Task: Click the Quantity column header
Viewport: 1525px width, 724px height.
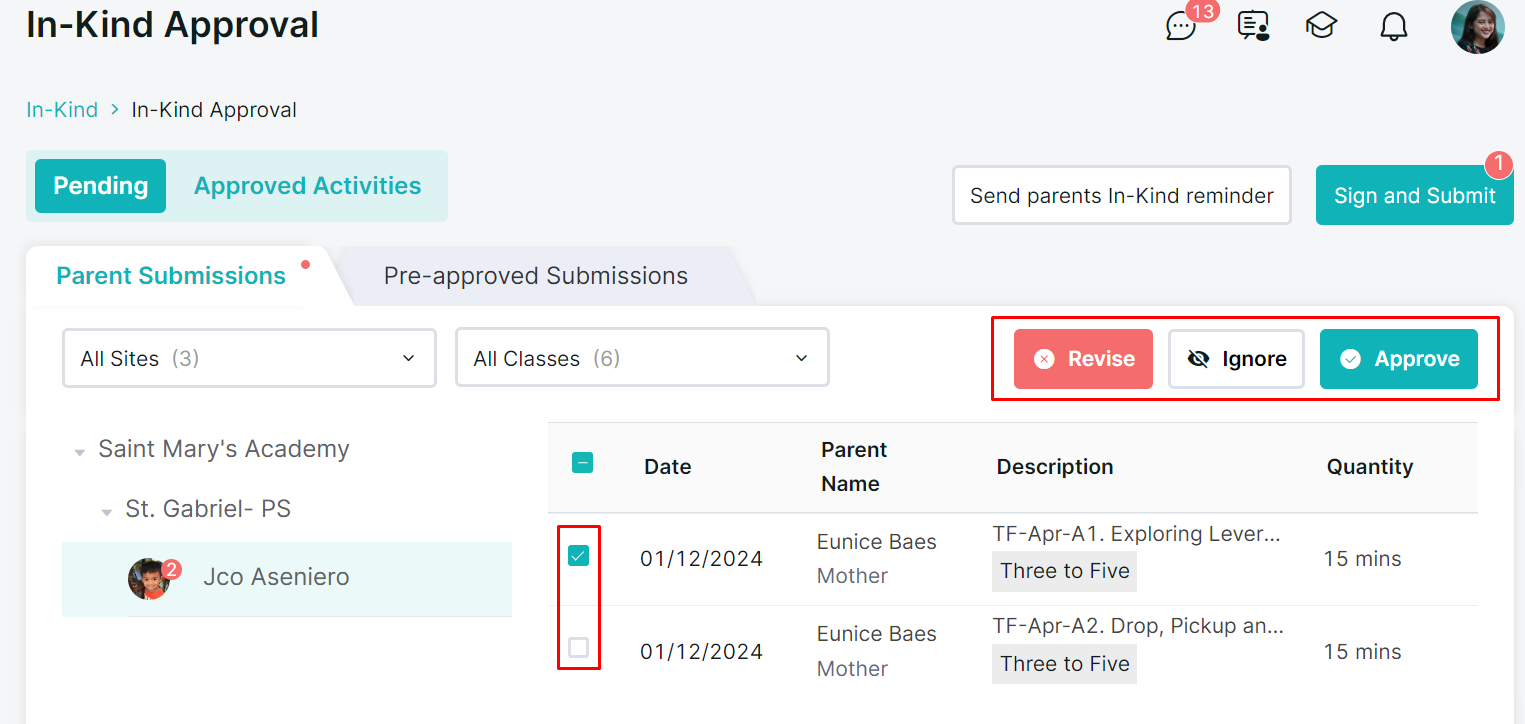Action: click(1370, 467)
